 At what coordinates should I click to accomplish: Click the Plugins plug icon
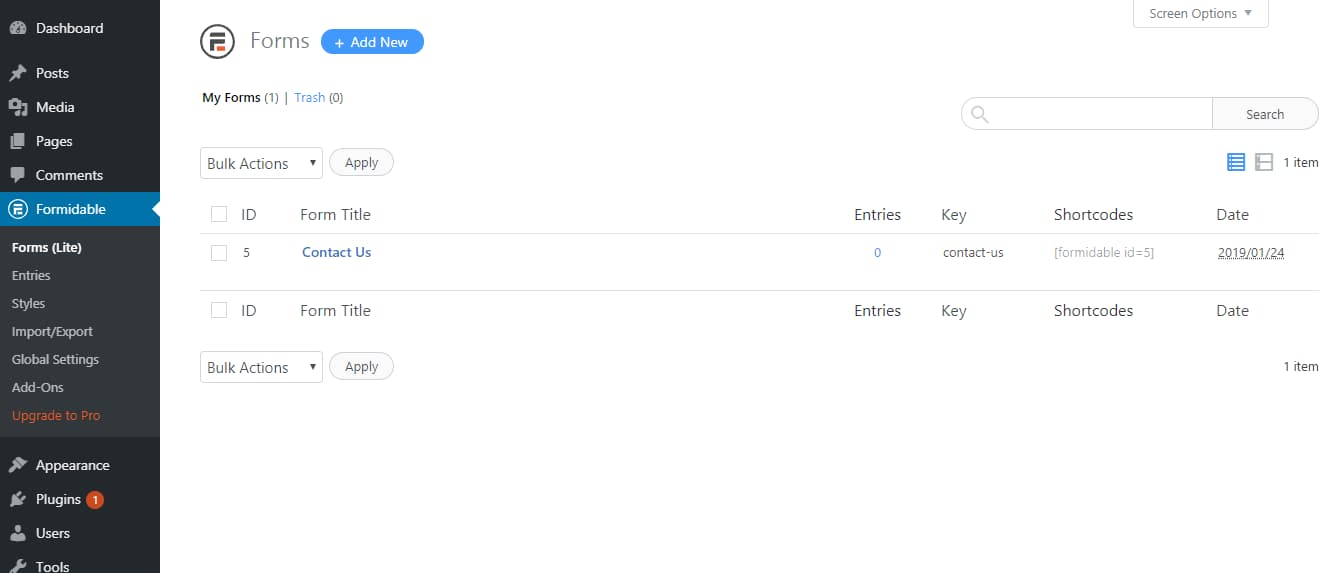click(x=17, y=499)
